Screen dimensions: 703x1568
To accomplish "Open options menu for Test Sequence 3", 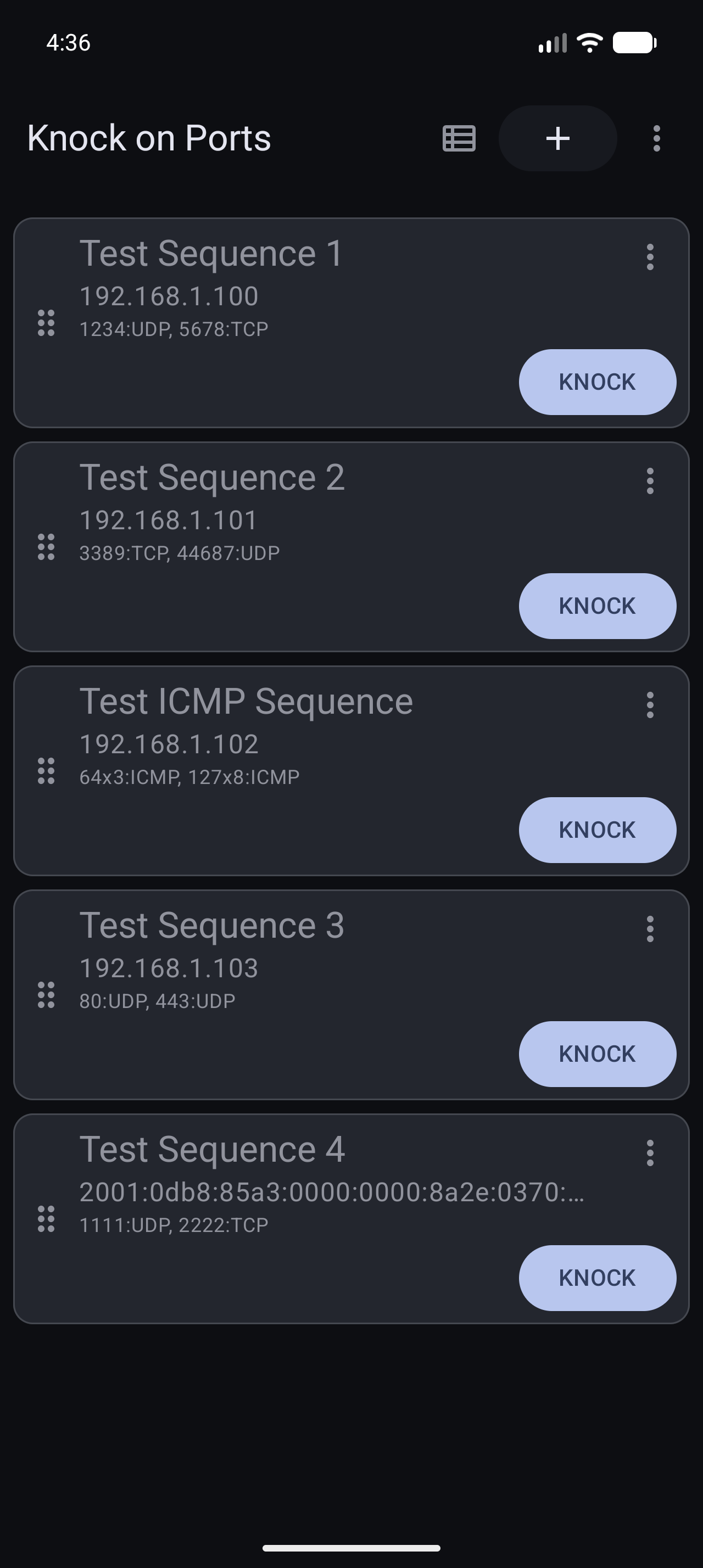I will (x=650, y=929).
